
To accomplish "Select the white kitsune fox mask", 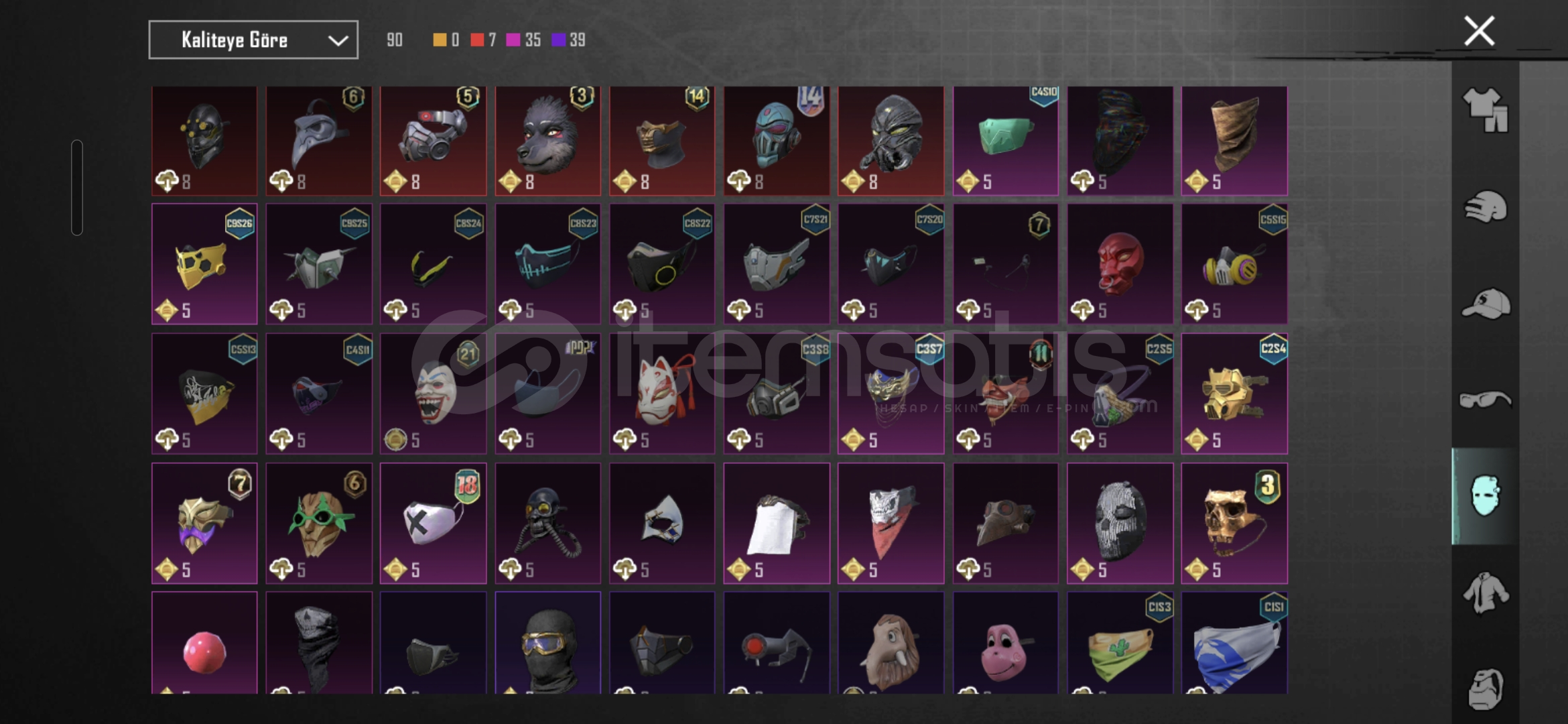I will [x=662, y=394].
